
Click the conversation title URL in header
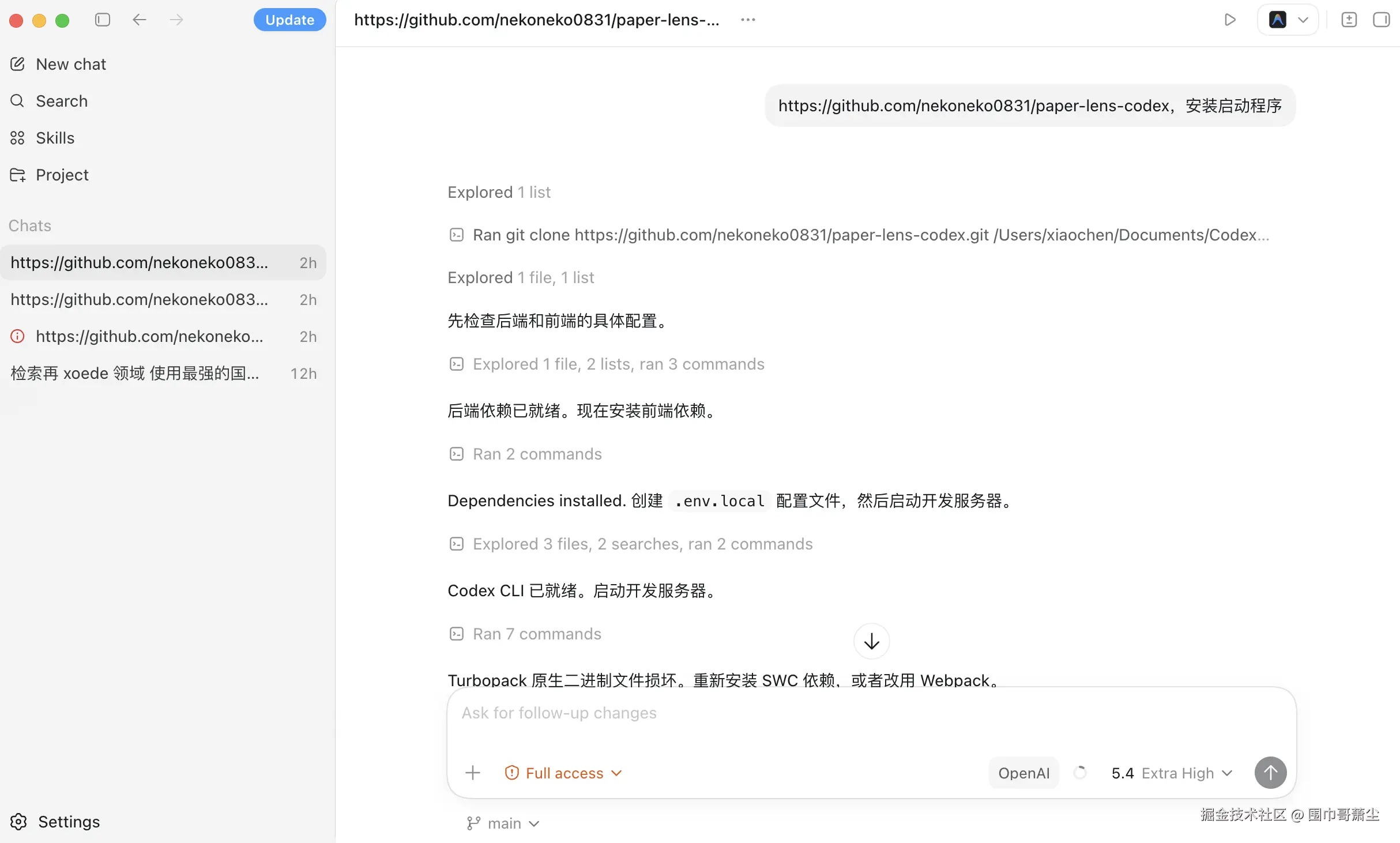pos(536,20)
